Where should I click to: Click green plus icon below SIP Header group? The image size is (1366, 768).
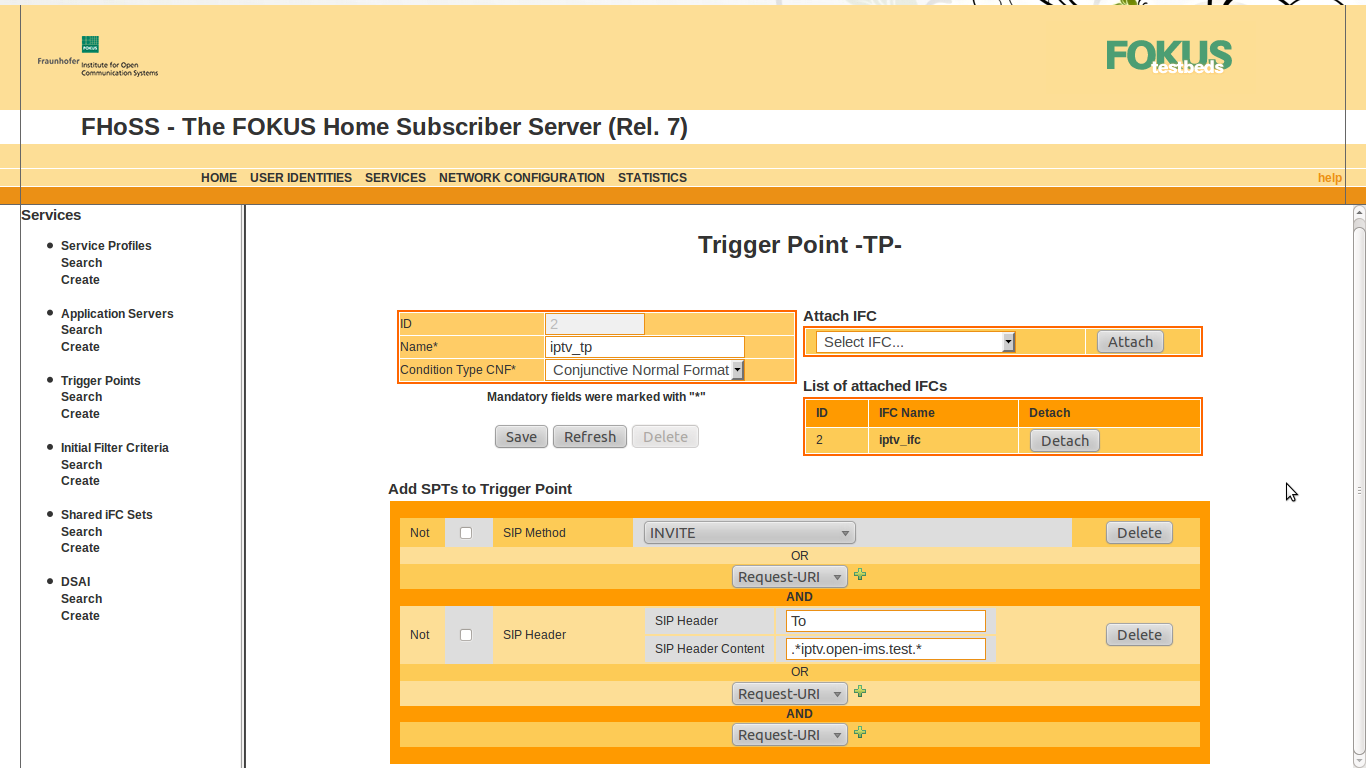point(860,692)
